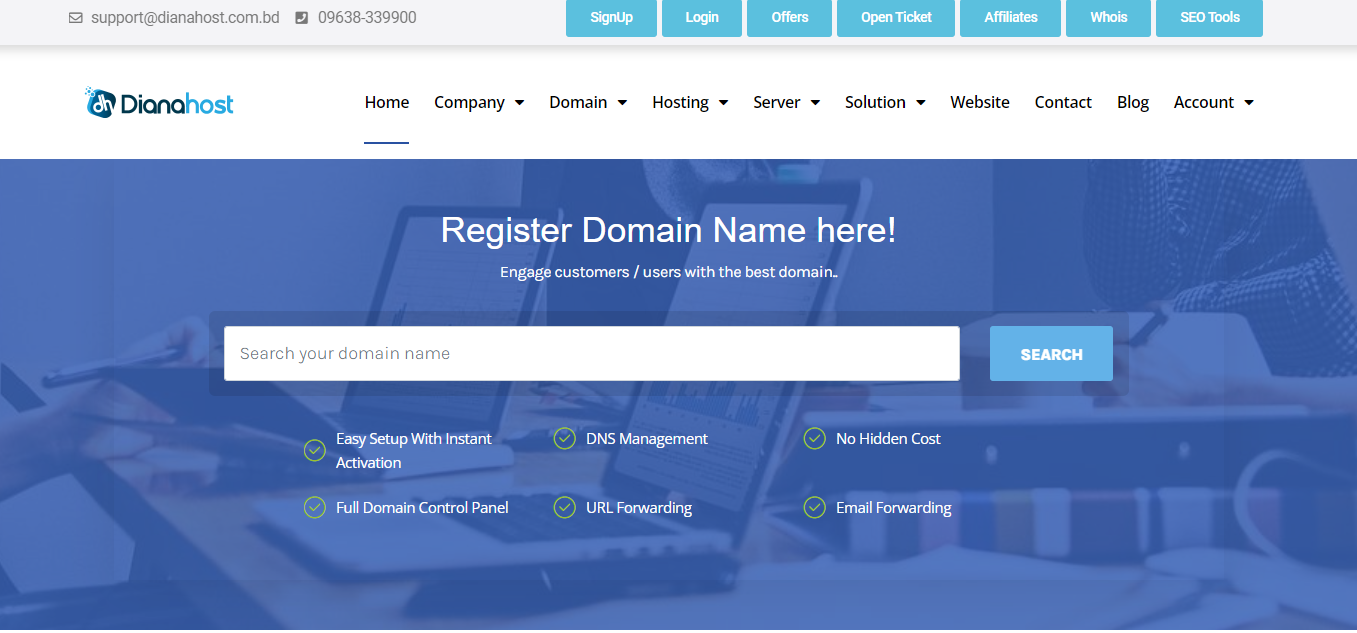Expand the Solution dropdown menu

(885, 102)
